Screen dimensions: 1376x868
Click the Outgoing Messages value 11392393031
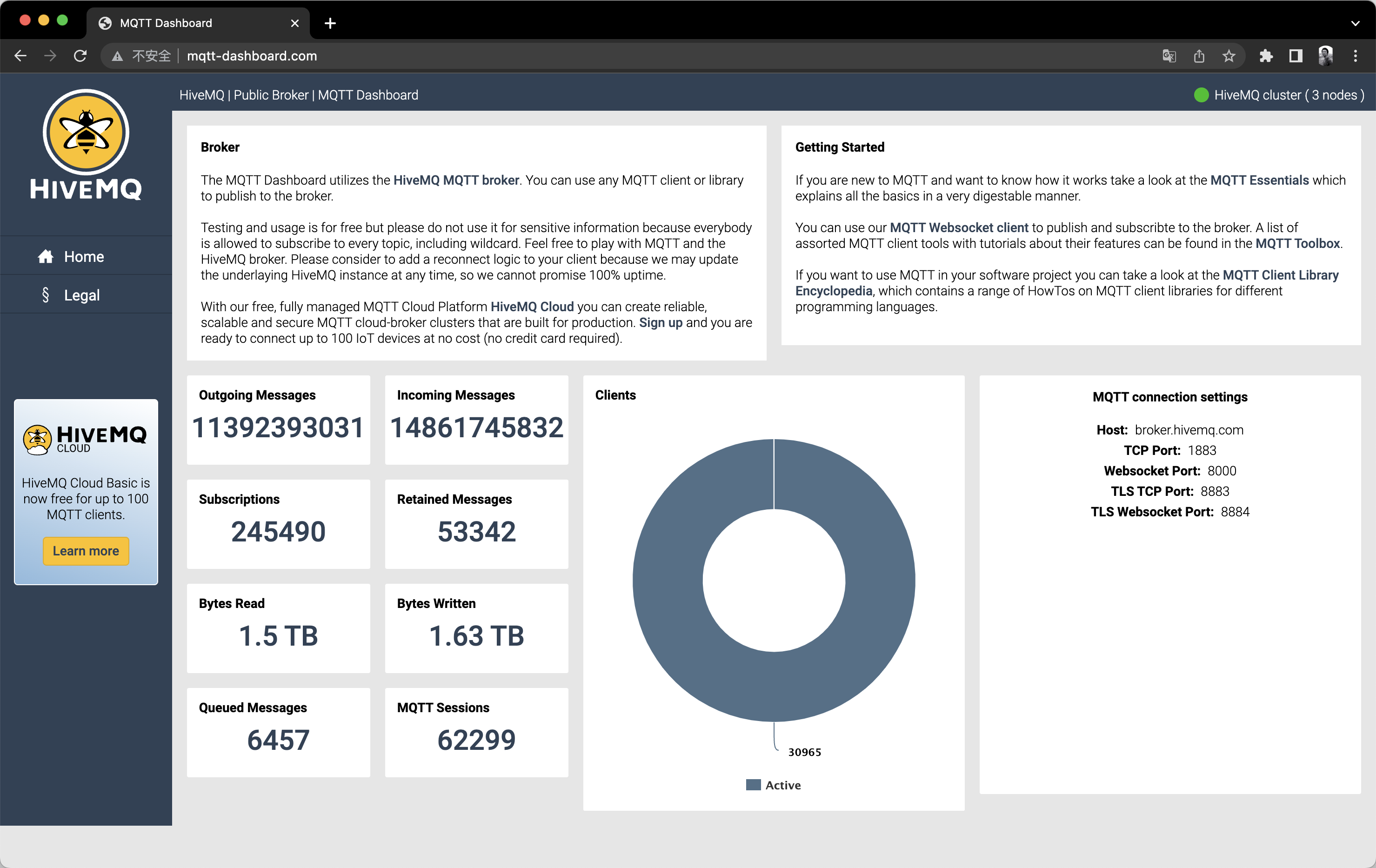point(278,427)
